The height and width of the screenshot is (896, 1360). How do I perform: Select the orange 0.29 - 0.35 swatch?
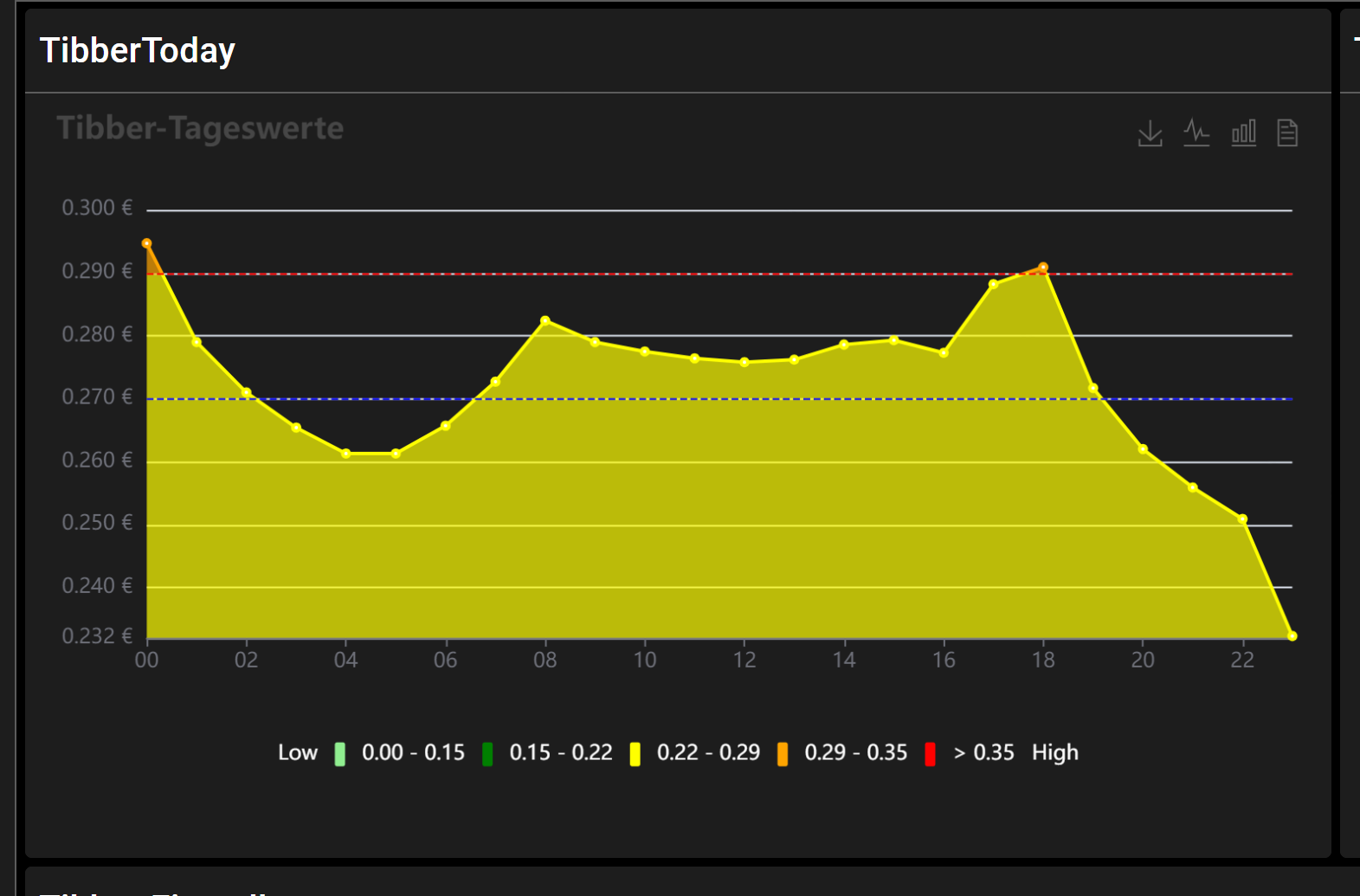[783, 754]
